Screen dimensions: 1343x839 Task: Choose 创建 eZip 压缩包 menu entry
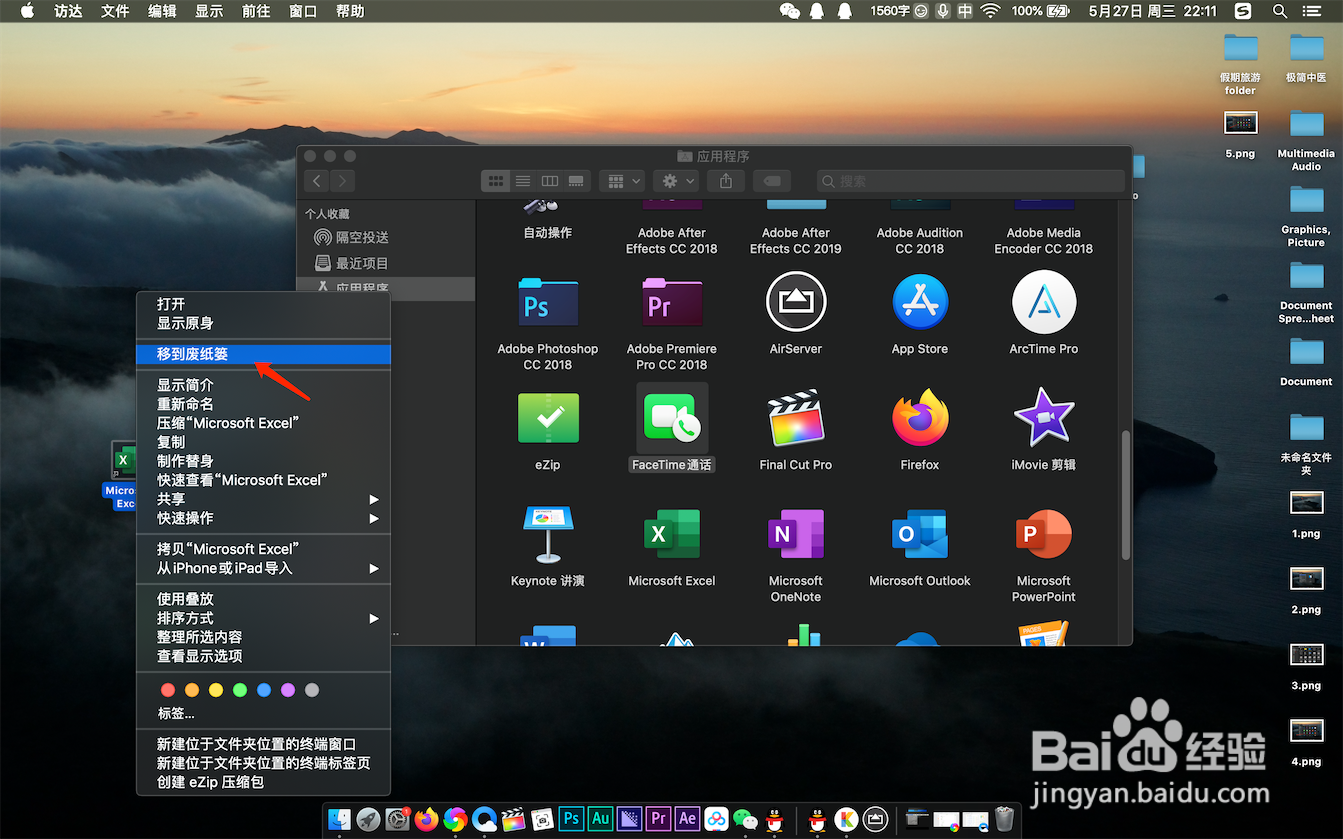(x=263, y=782)
